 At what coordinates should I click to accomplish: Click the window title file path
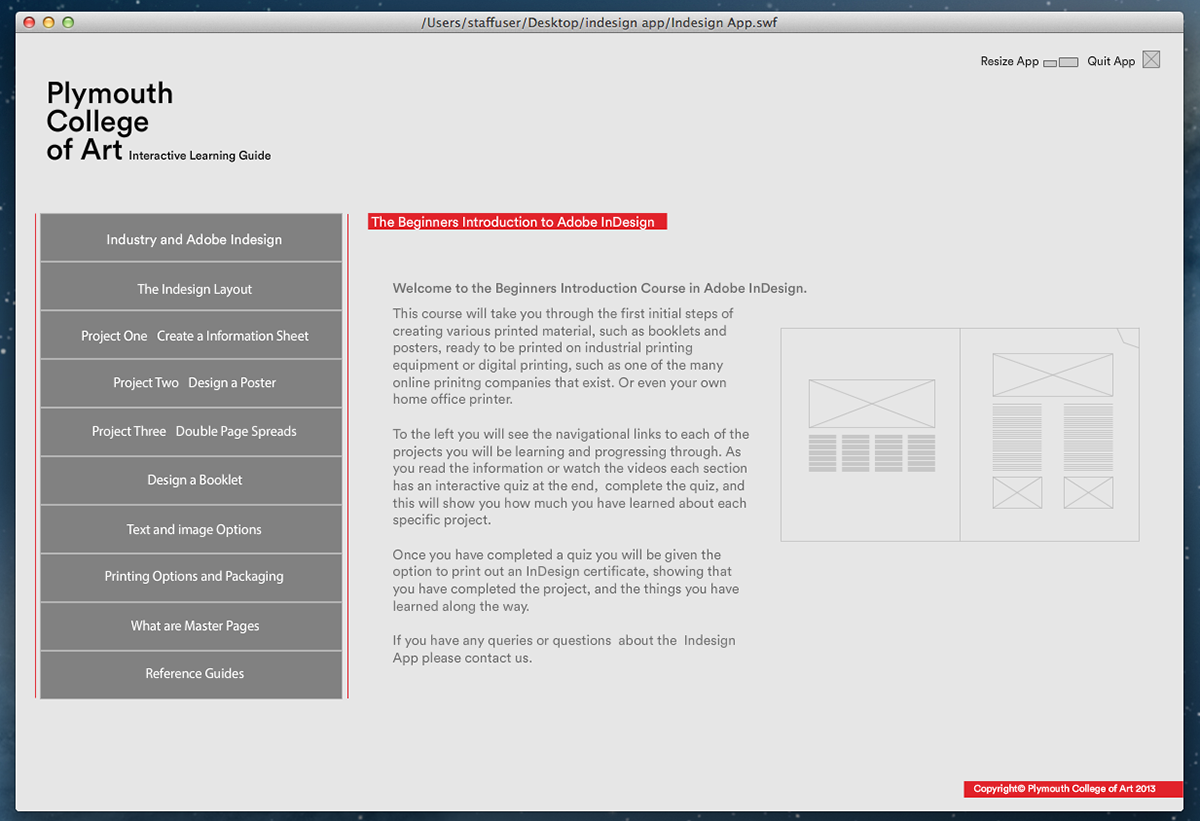[600, 22]
